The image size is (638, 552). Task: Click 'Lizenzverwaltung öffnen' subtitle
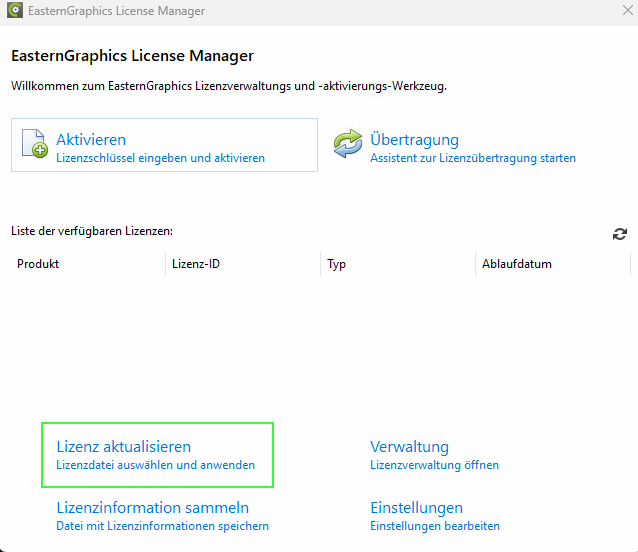click(434, 465)
